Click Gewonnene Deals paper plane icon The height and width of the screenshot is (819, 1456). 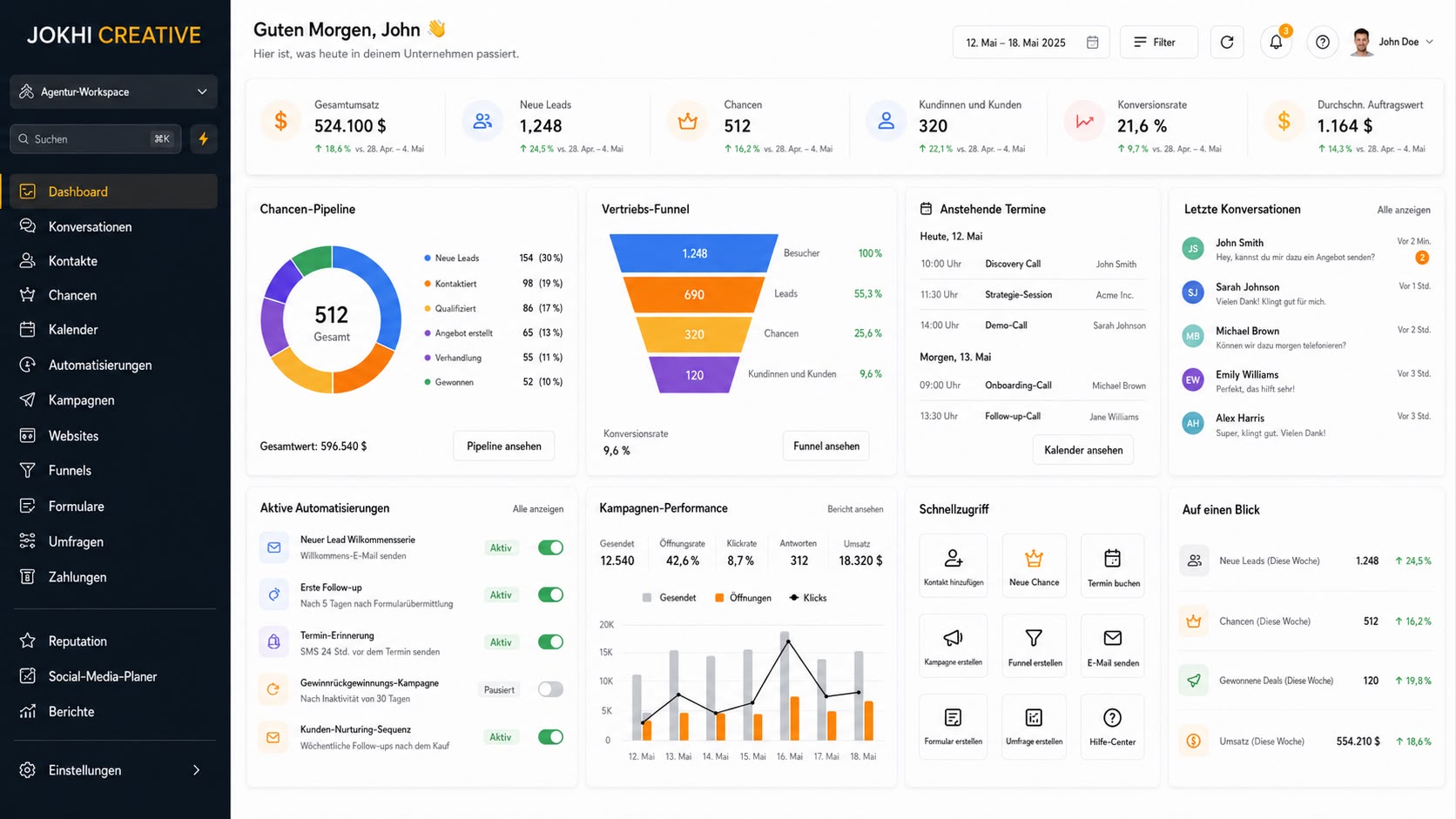click(x=1194, y=681)
